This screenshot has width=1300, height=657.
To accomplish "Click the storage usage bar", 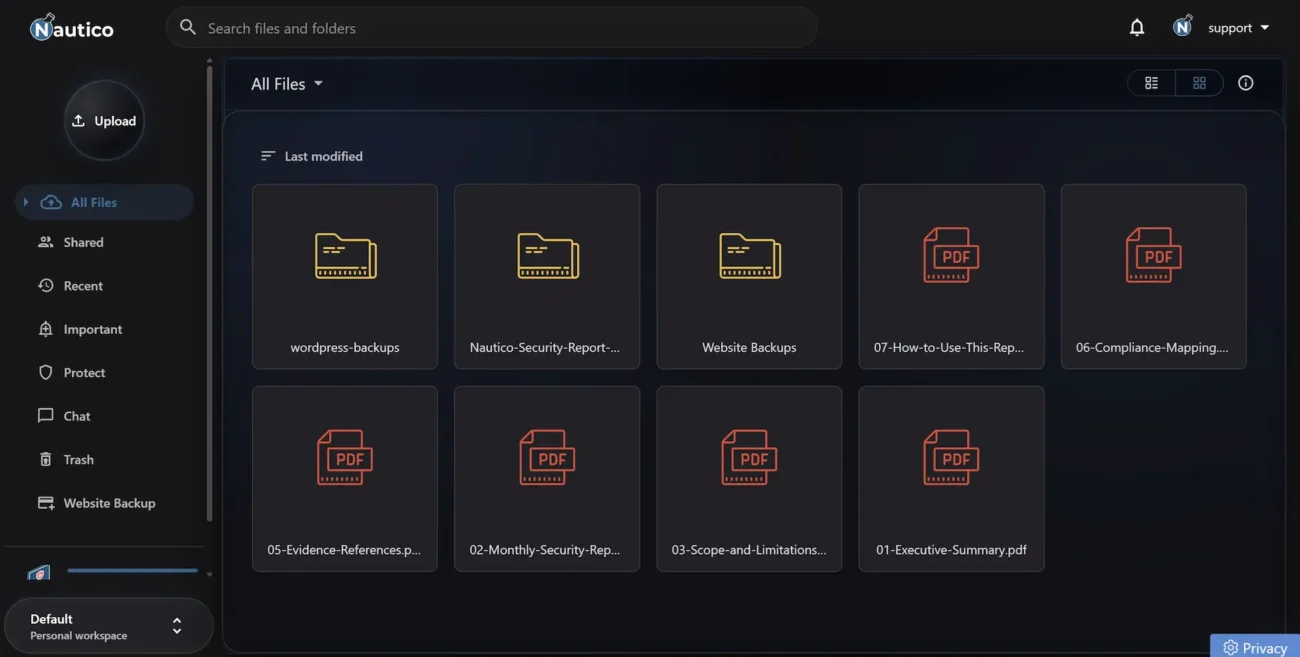I will (132, 571).
